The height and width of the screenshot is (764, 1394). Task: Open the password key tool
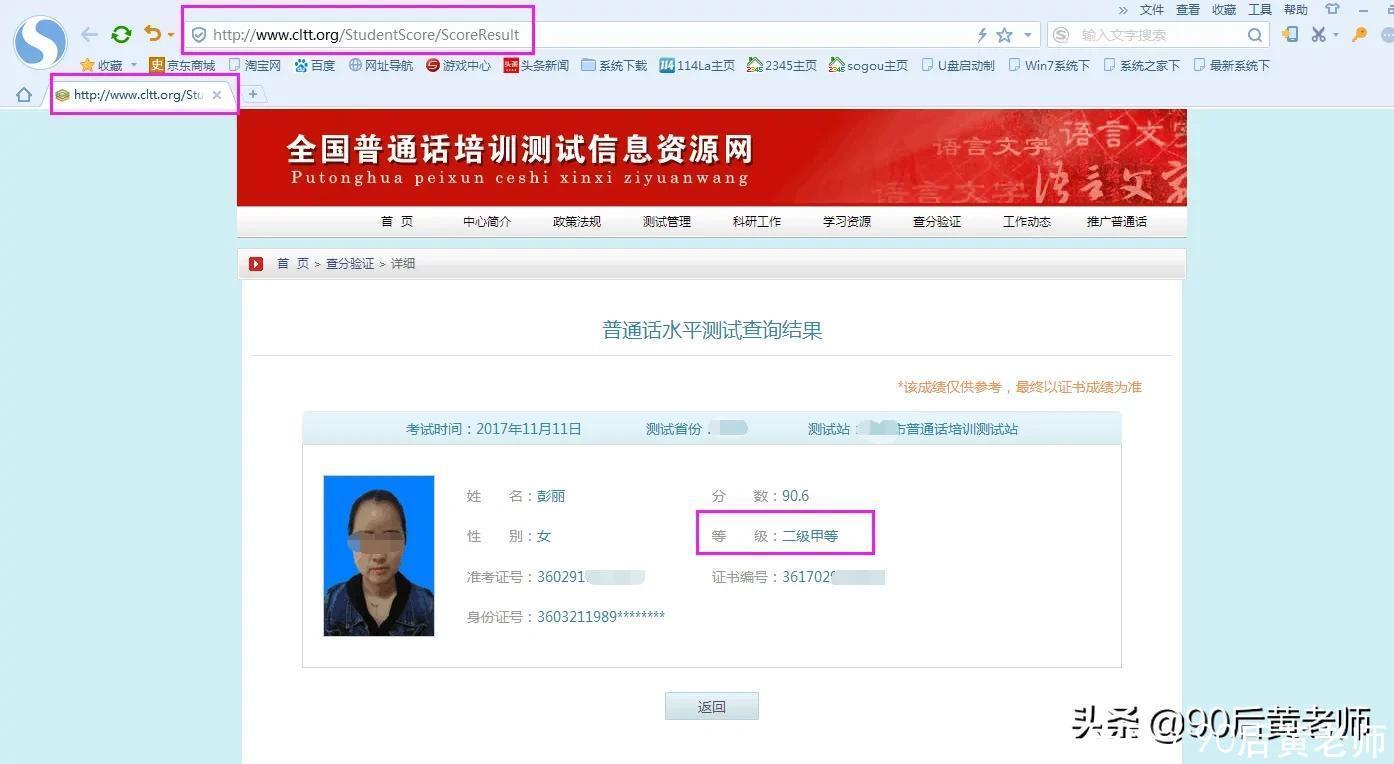coord(1357,33)
